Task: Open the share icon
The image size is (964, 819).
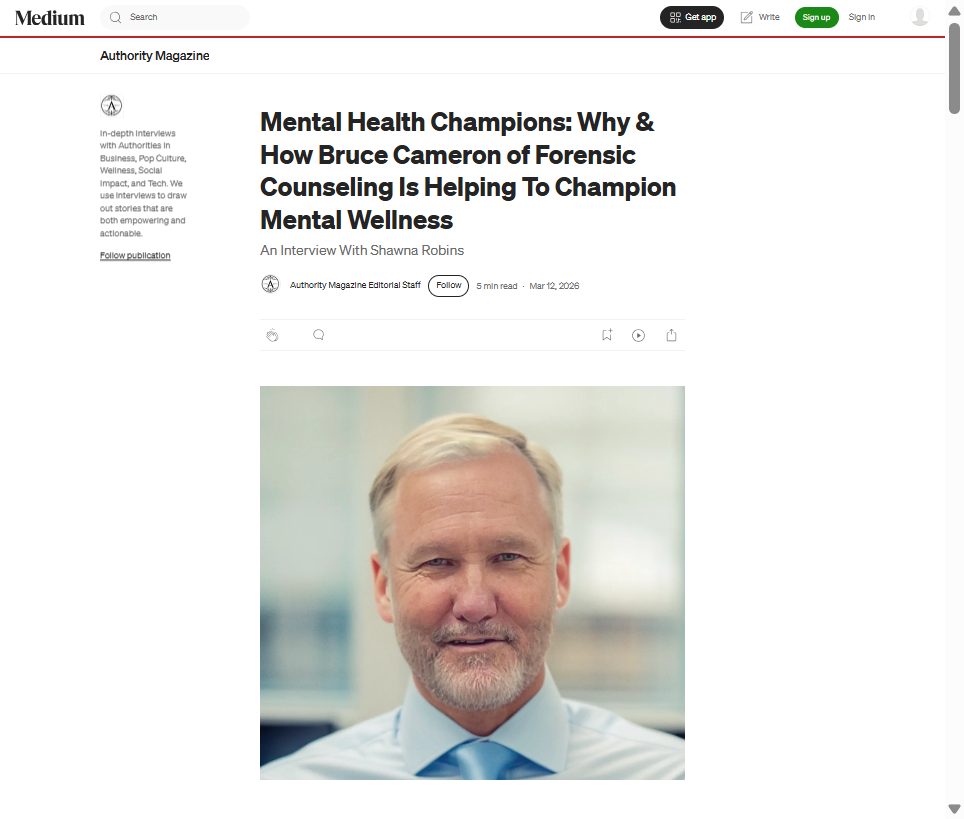Action: coord(671,335)
